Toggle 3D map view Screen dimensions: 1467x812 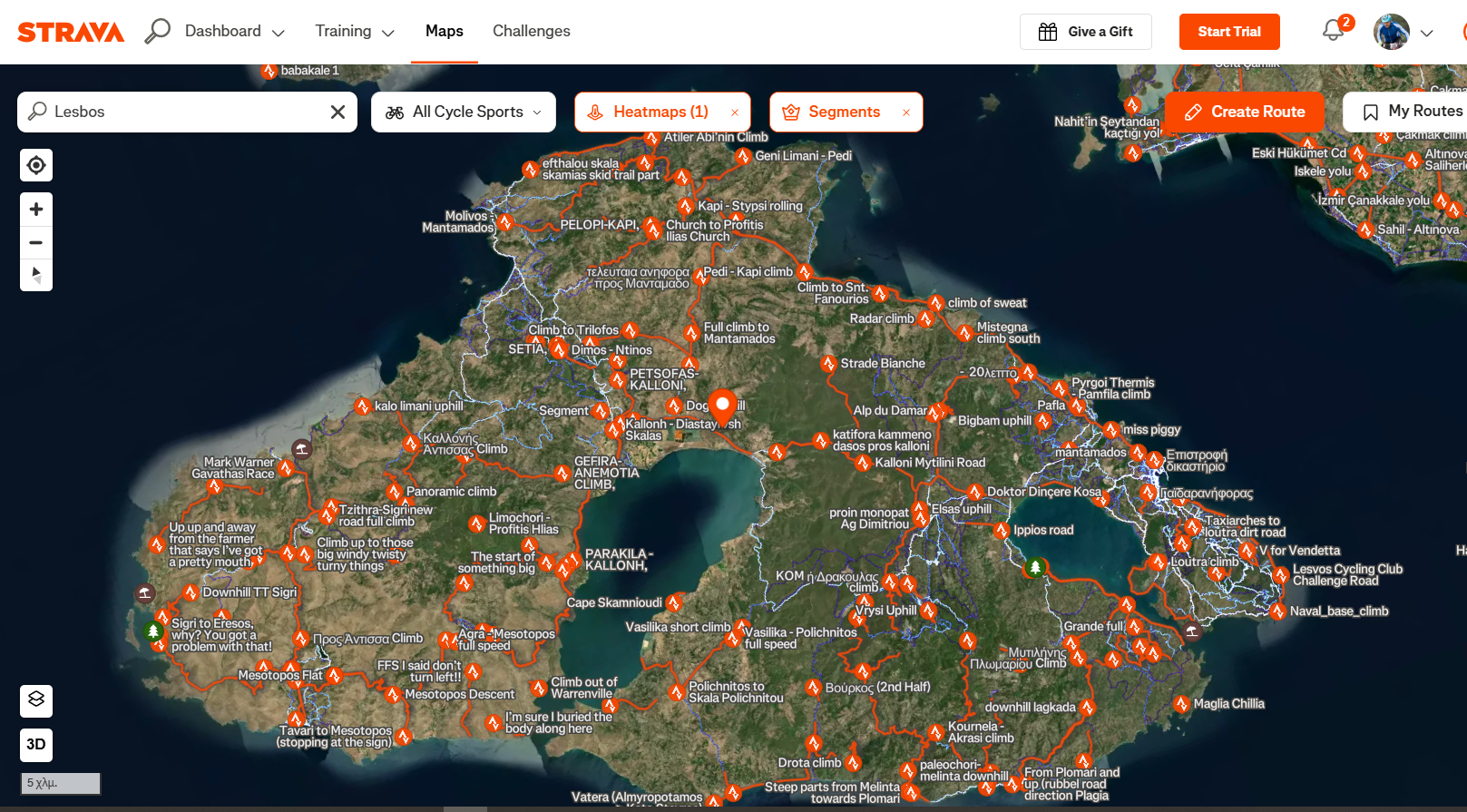[x=36, y=745]
